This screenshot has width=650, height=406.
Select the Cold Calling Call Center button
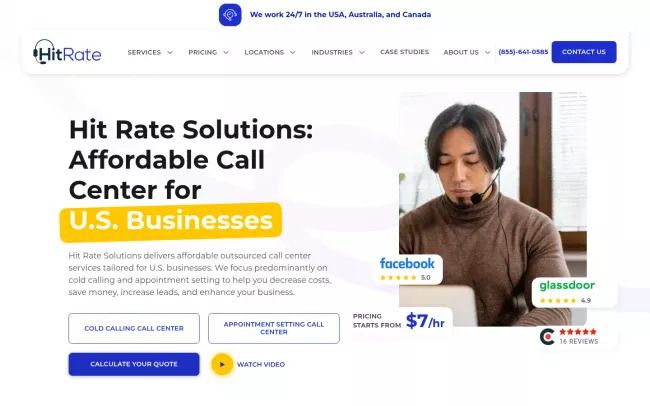pyautogui.click(x=134, y=328)
